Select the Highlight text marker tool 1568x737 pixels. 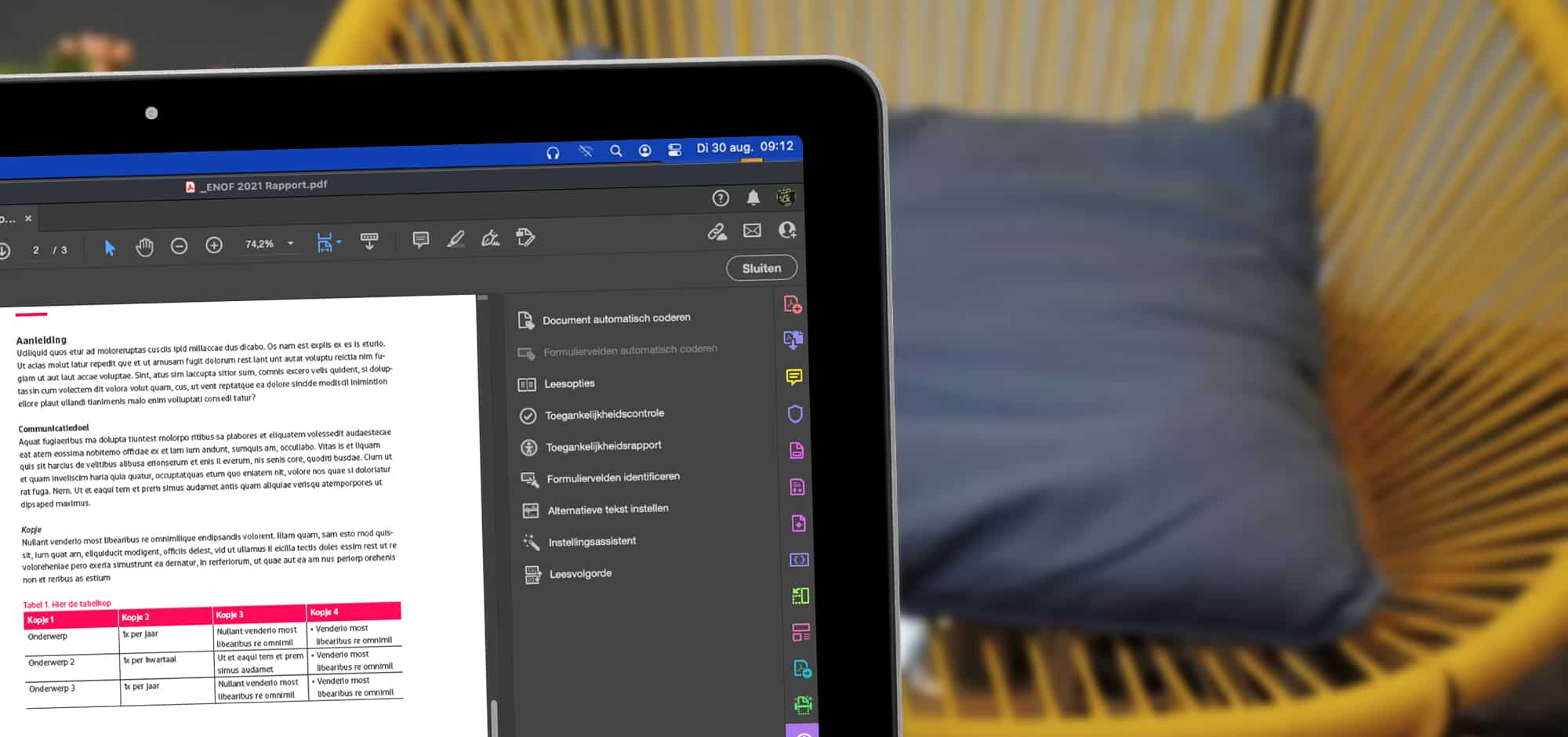(x=456, y=238)
